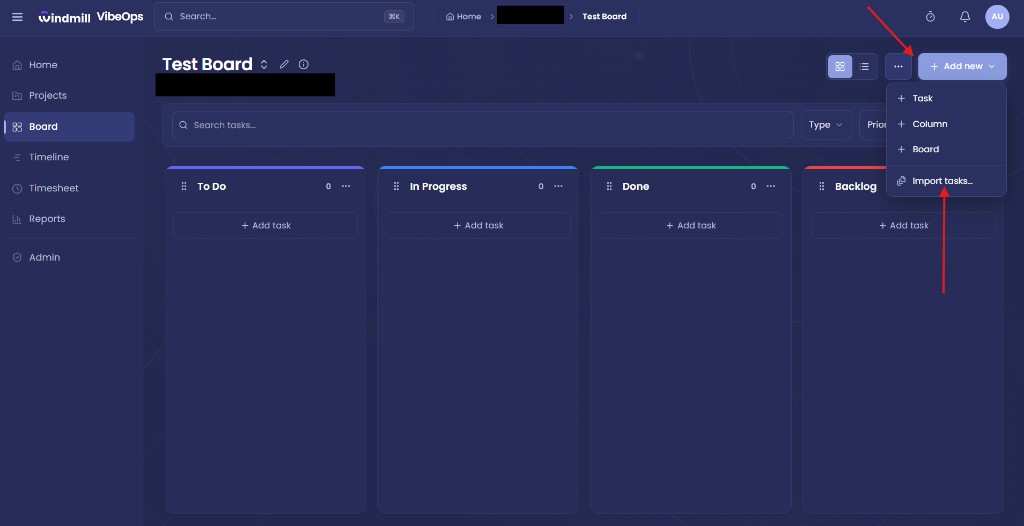Choose Column from Add new menu

946,123
